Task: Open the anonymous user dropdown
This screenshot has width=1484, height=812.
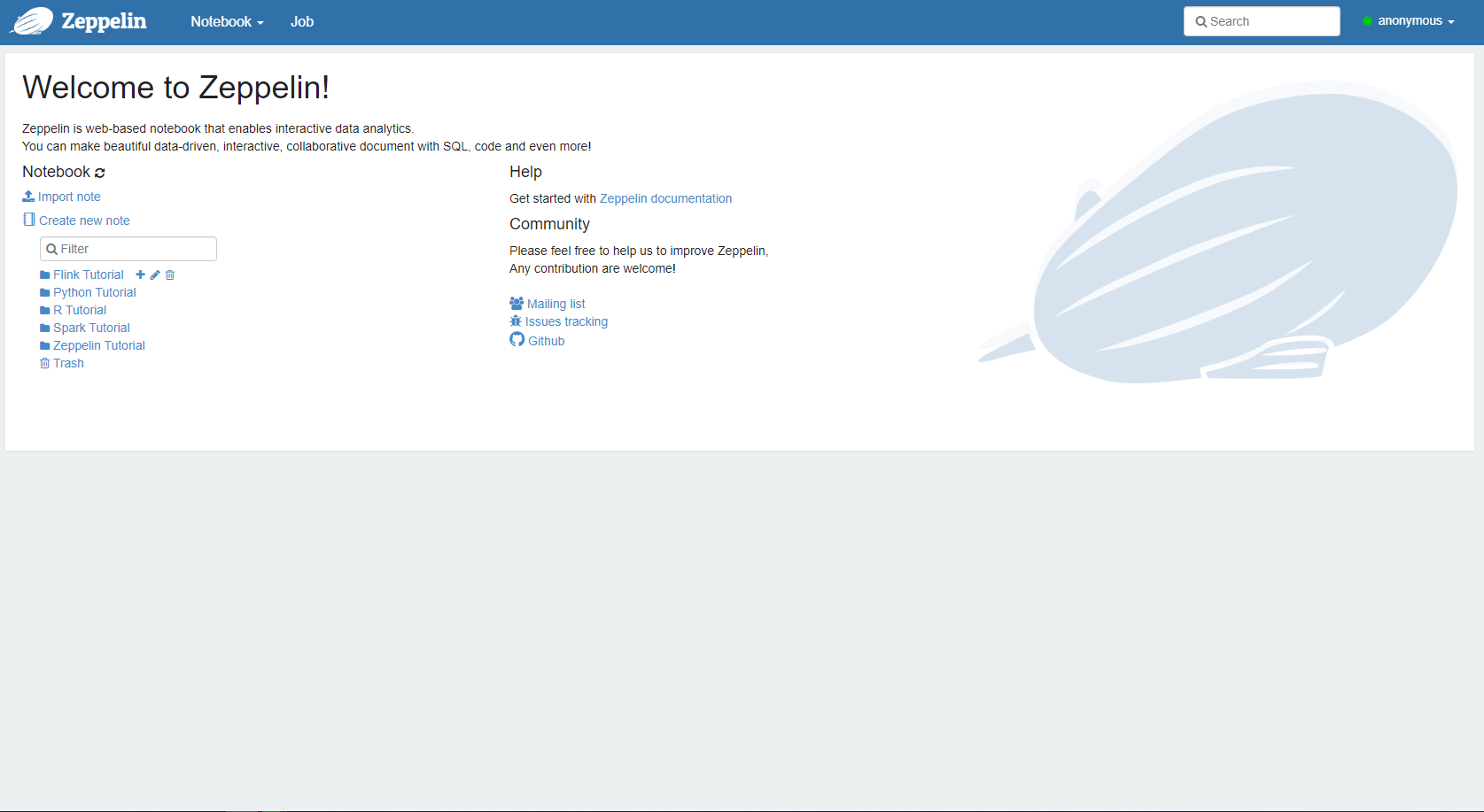Action: coord(1409,21)
